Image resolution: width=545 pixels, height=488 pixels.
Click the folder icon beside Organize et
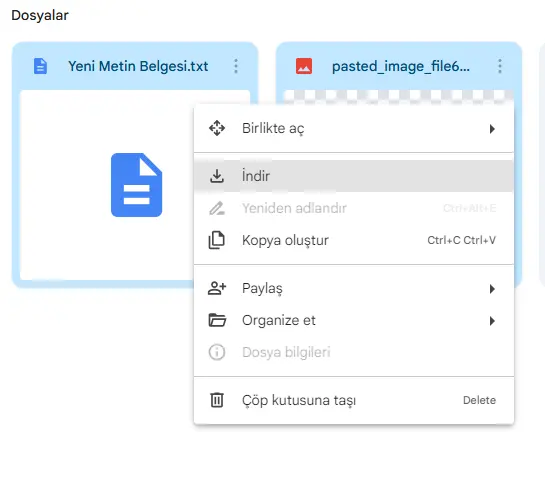coord(217,320)
